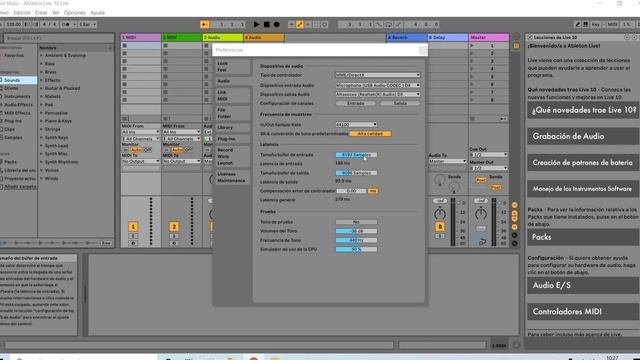Open the Grabación de Audio lesson

[583, 136]
